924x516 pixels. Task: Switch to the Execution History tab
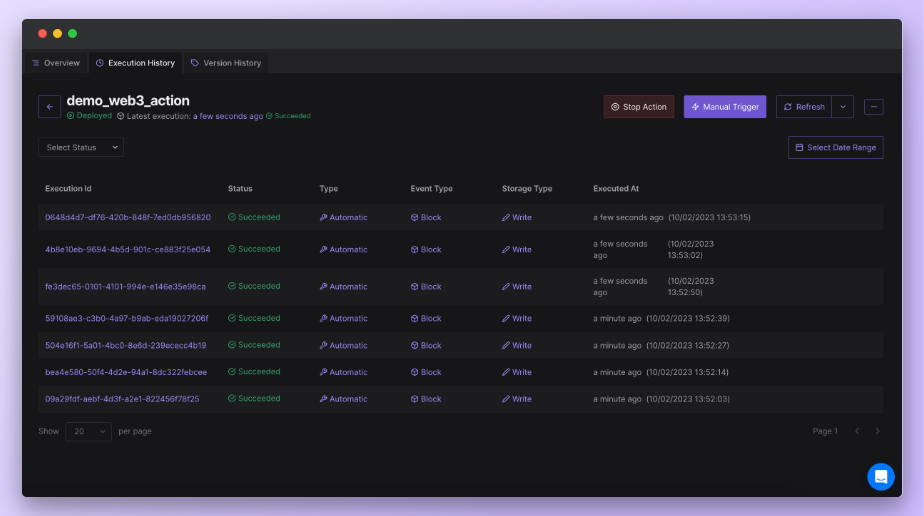(x=136, y=63)
